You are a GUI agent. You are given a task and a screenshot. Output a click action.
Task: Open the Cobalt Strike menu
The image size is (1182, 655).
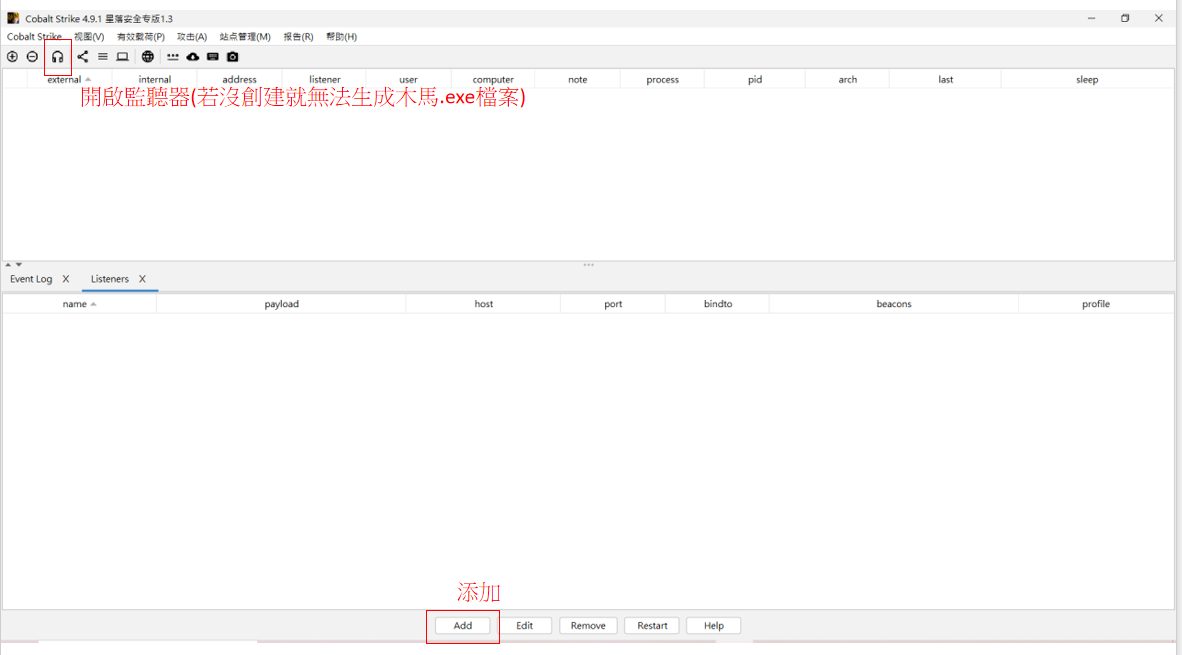[34, 36]
